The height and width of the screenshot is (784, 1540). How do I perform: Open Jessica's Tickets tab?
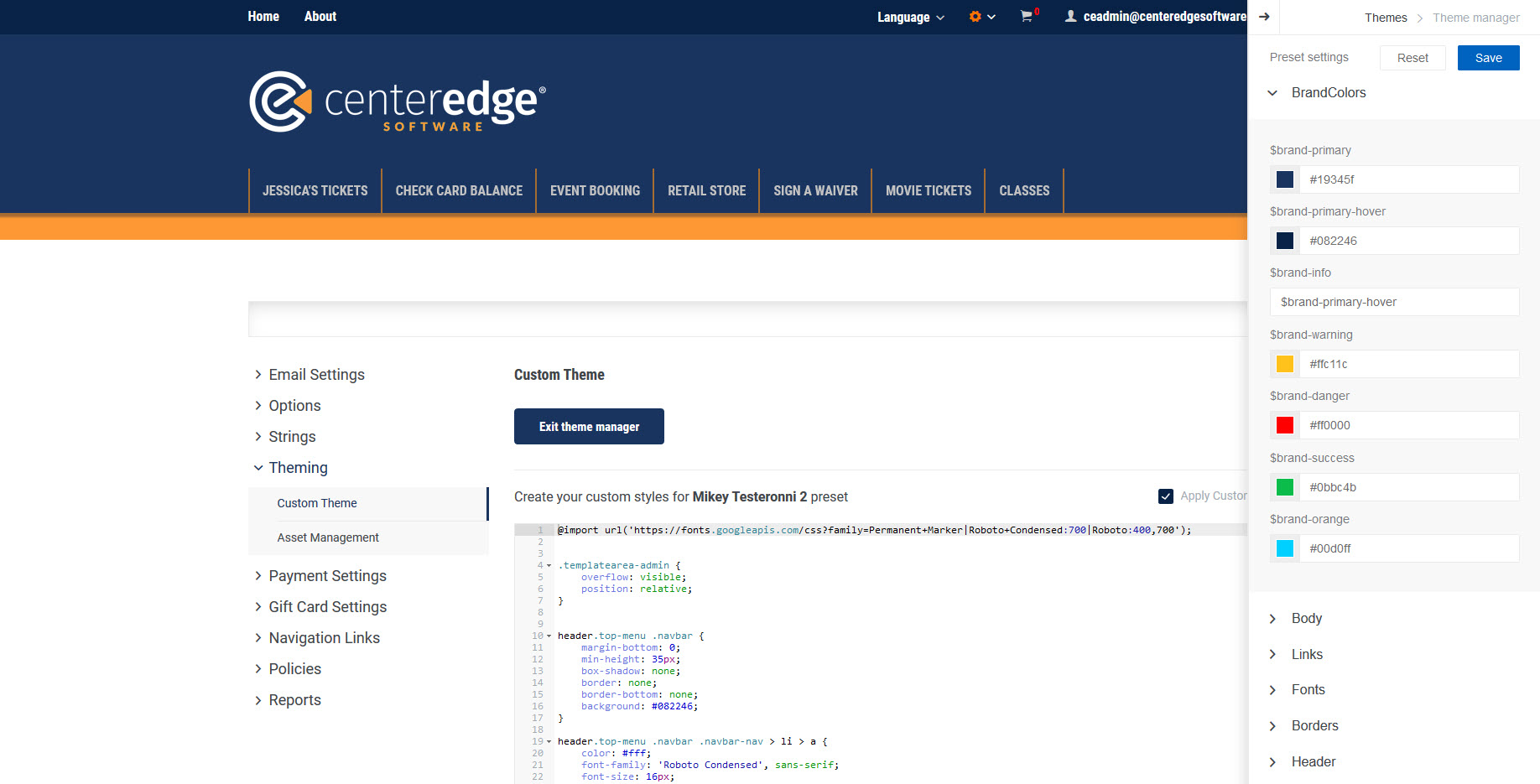click(315, 190)
